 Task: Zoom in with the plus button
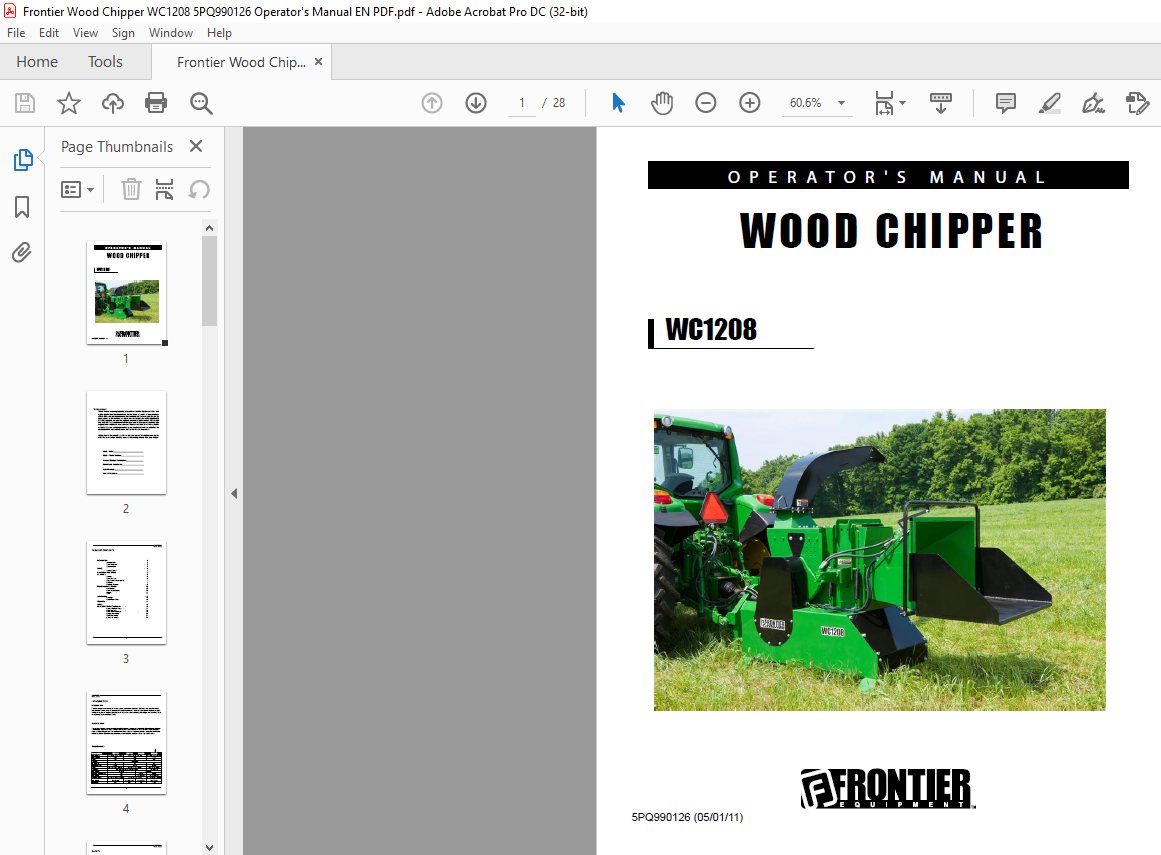pyautogui.click(x=750, y=103)
